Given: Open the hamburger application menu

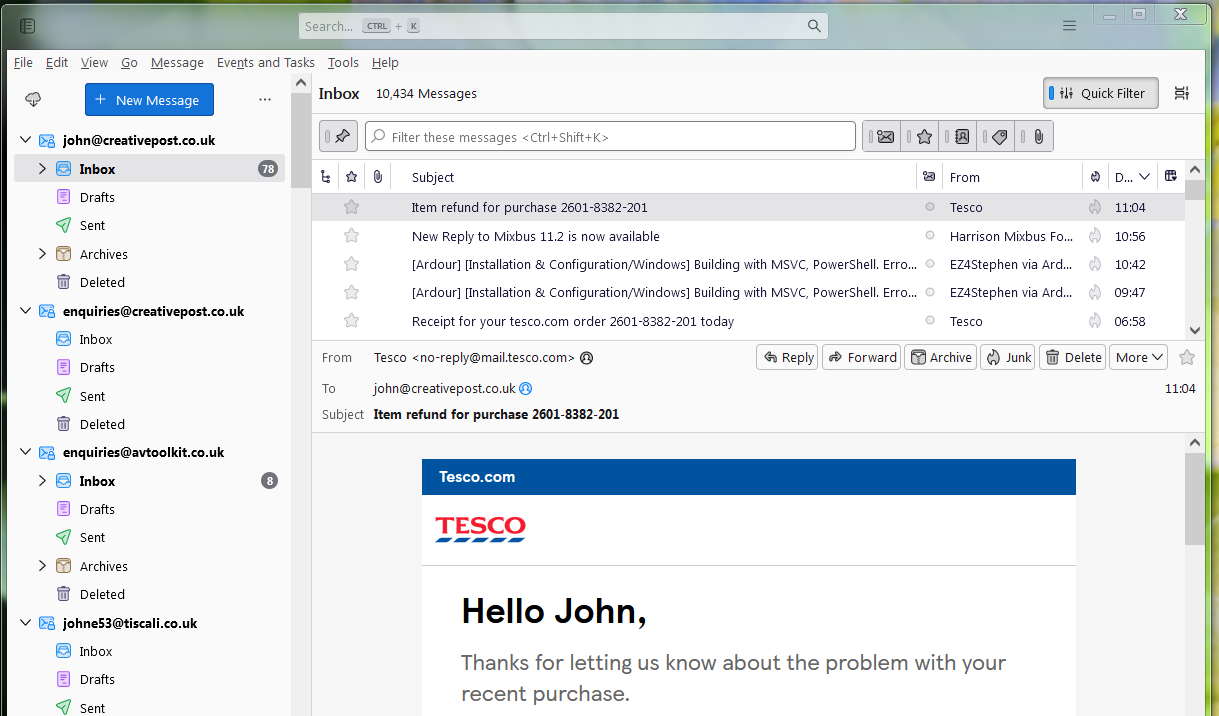Looking at the screenshot, I should (1069, 26).
